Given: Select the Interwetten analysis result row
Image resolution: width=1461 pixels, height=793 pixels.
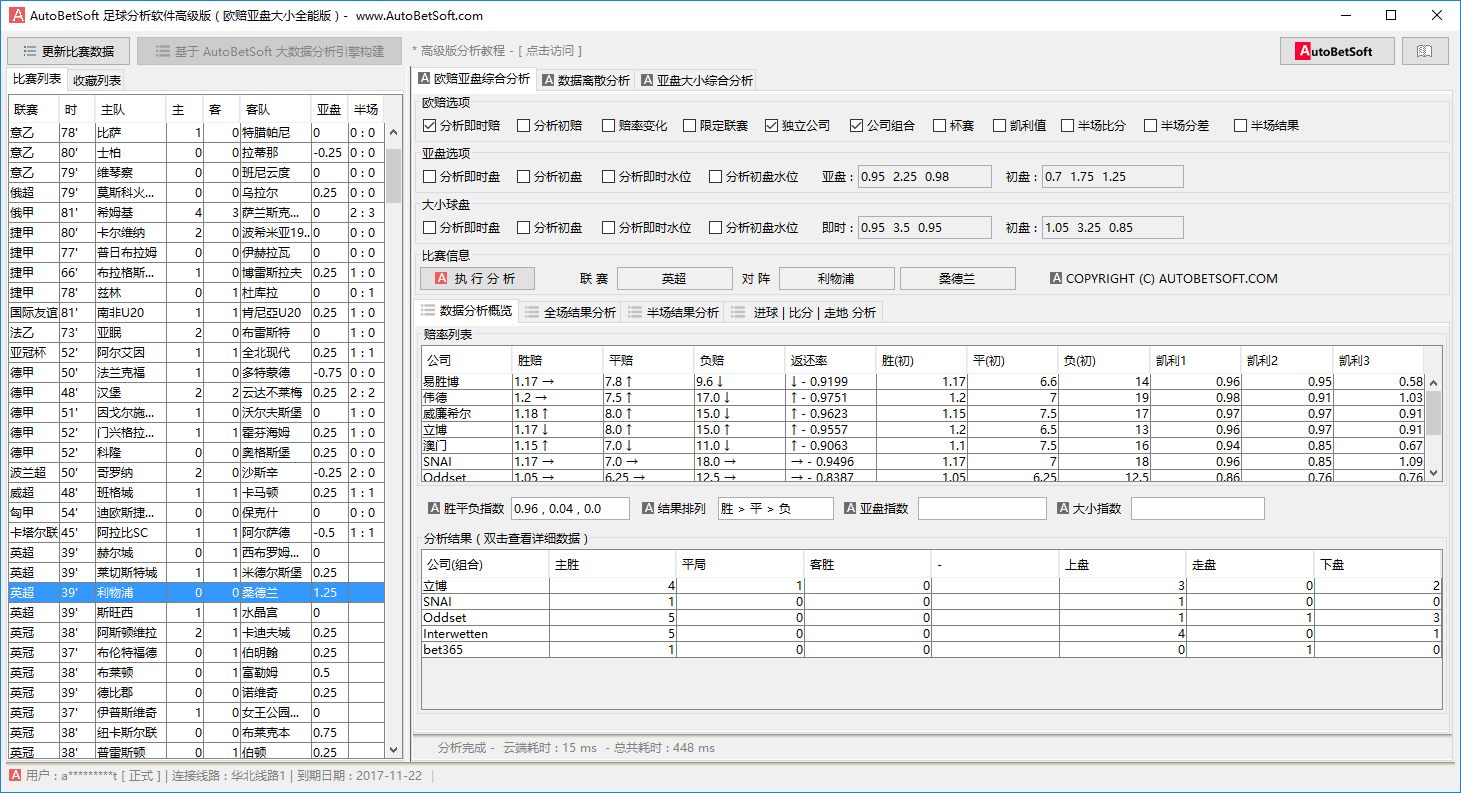Looking at the screenshot, I should 932,633.
